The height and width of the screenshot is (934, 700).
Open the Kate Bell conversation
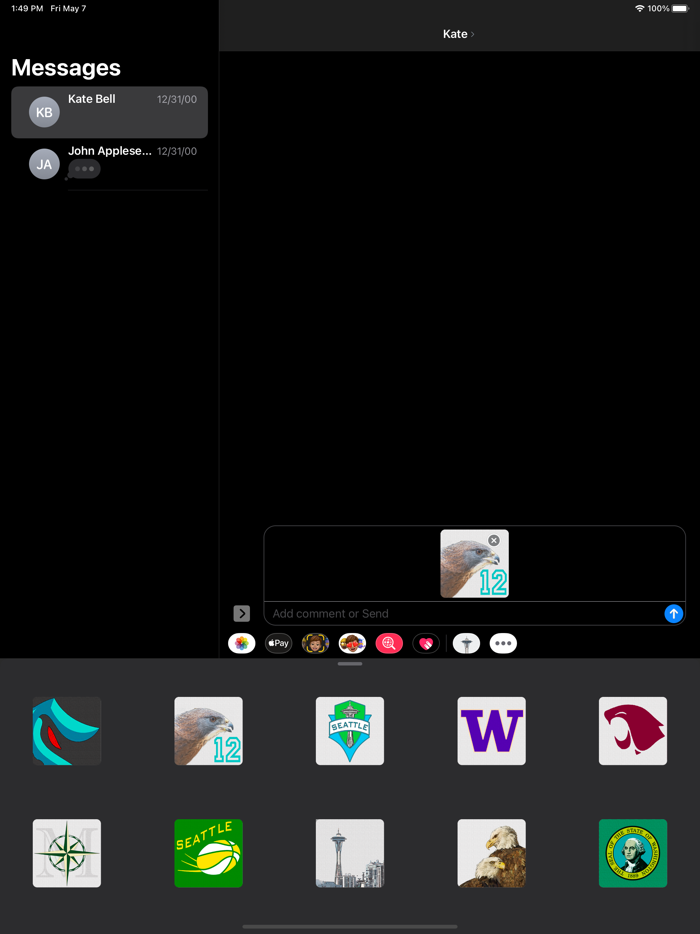(x=110, y=112)
